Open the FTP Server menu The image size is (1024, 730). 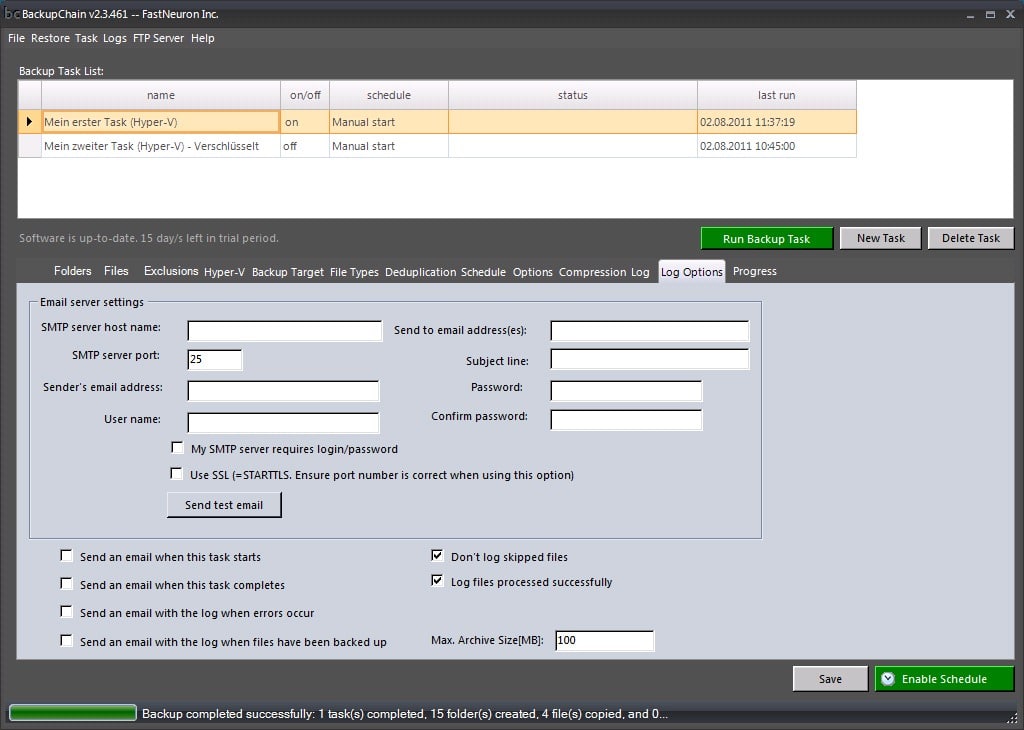159,38
